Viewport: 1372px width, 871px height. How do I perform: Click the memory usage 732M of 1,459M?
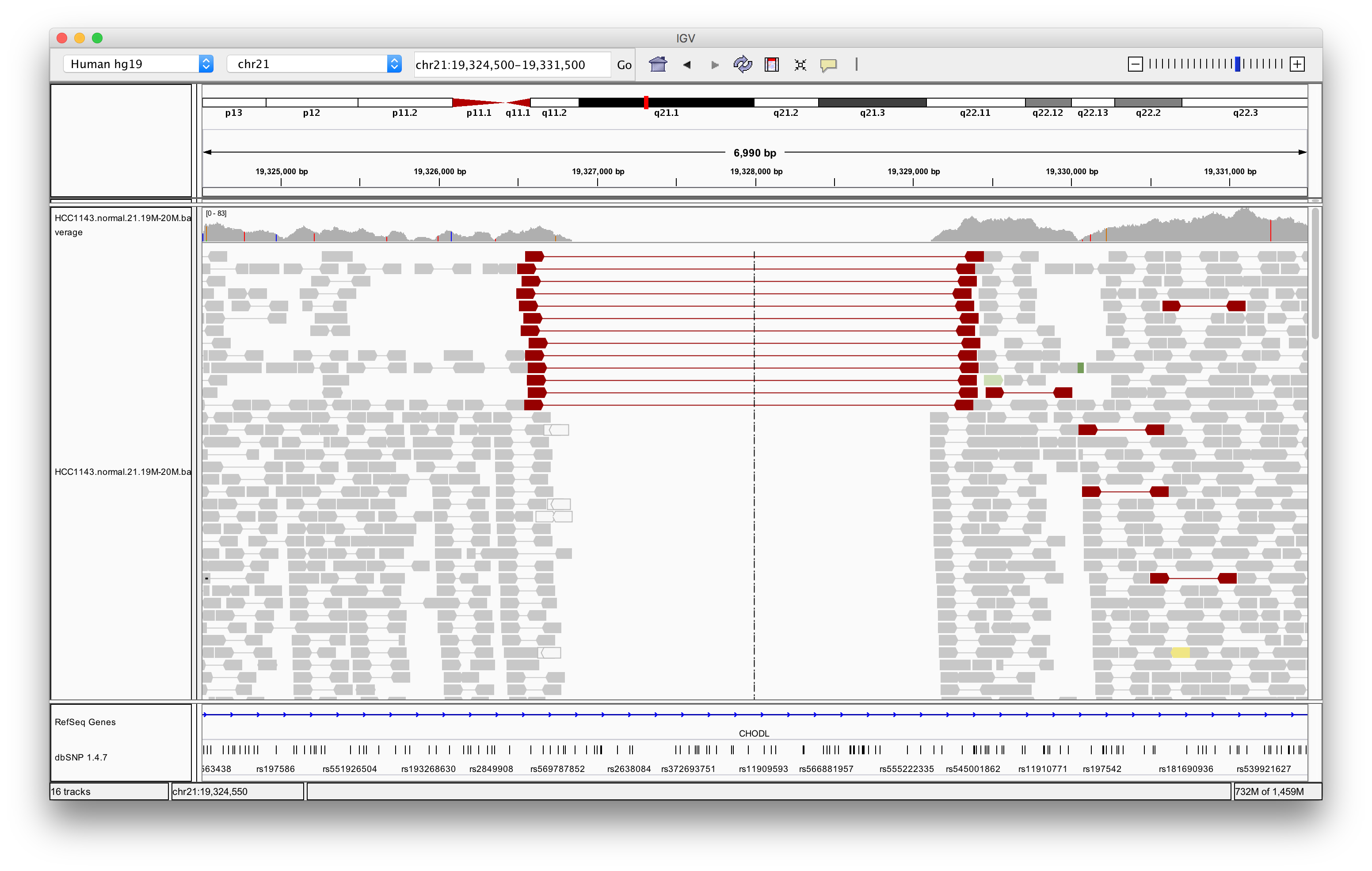tap(1269, 791)
